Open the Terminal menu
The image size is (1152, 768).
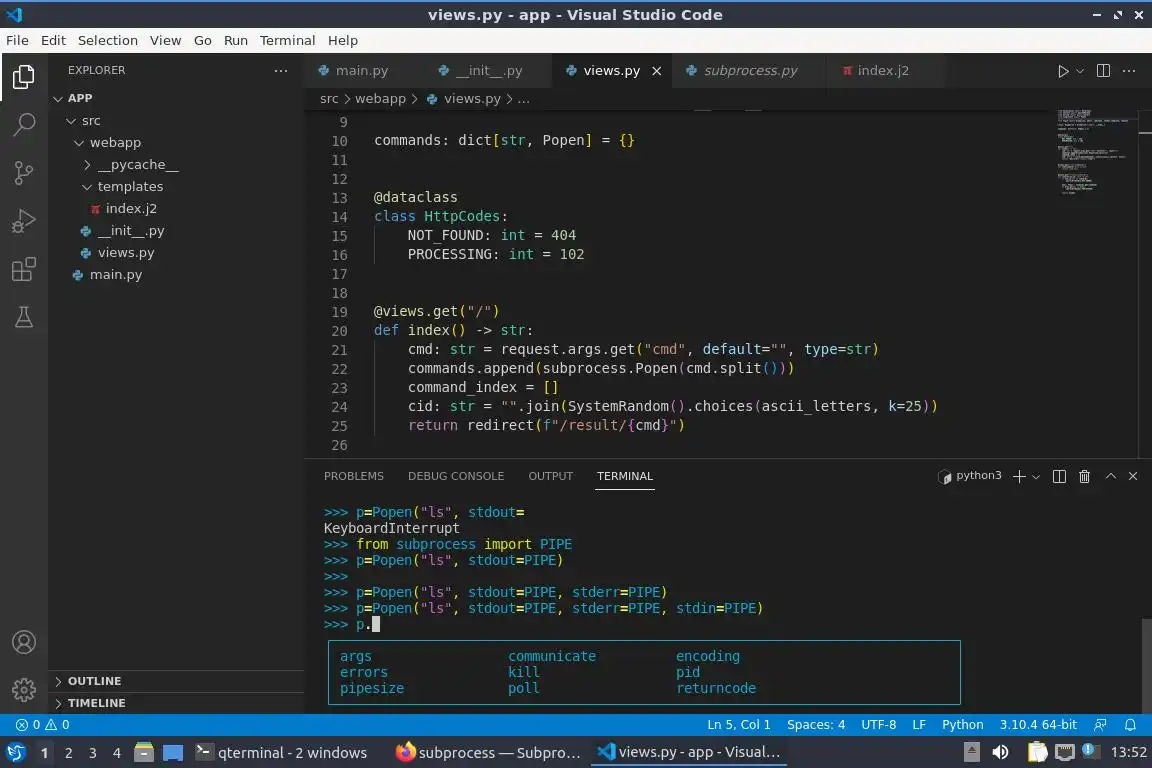click(x=287, y=40)
